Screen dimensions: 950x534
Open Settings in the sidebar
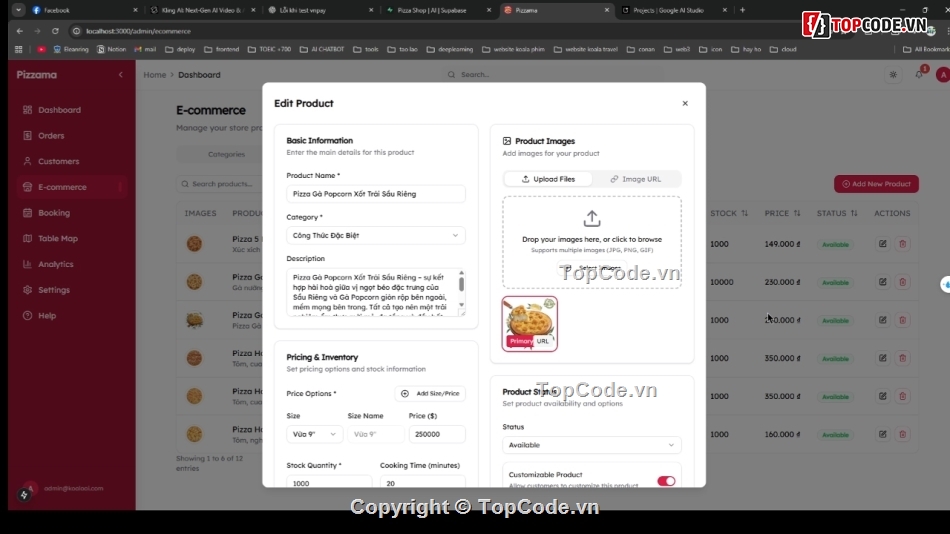(53, 290)
